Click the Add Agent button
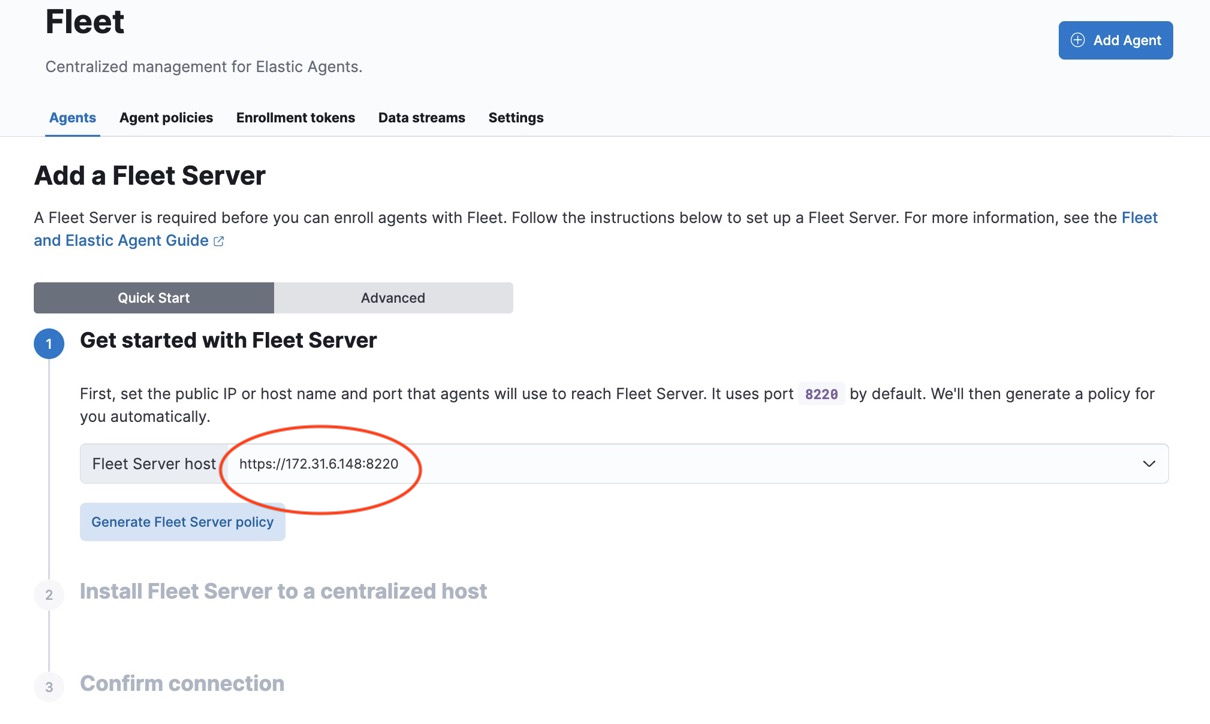The image size is (1210, 724). [x=1116, y=40]
